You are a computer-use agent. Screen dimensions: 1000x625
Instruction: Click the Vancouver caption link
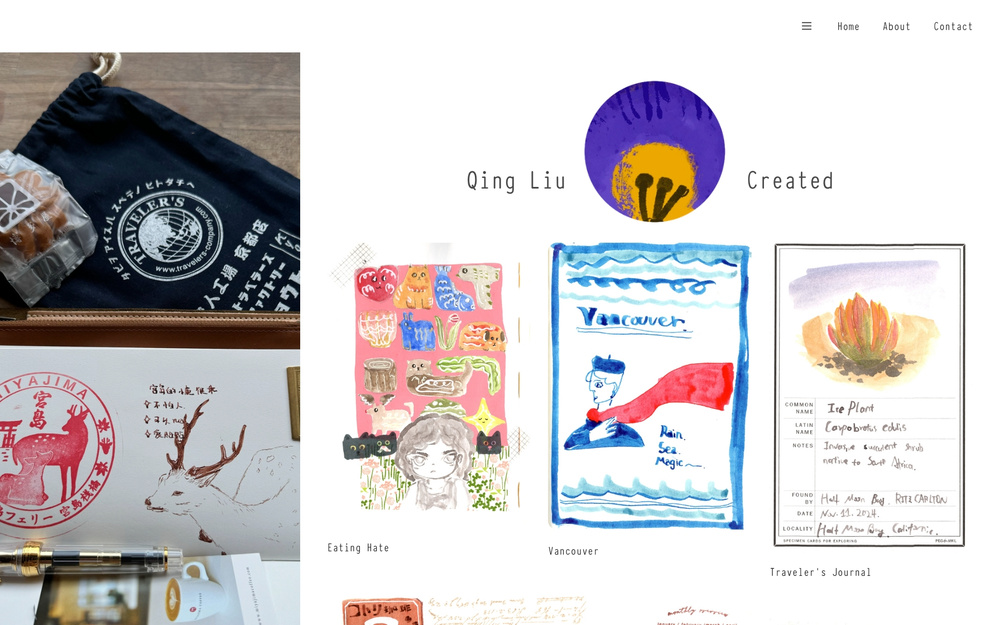coord(573,551)
